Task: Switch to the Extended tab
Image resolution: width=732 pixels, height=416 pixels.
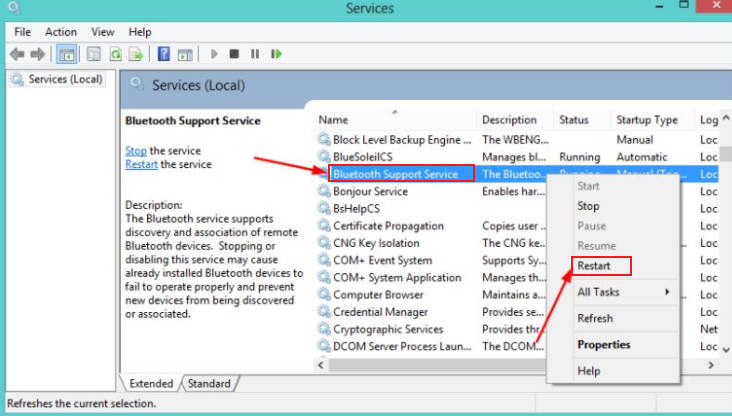Action: [x=151, y=383]
